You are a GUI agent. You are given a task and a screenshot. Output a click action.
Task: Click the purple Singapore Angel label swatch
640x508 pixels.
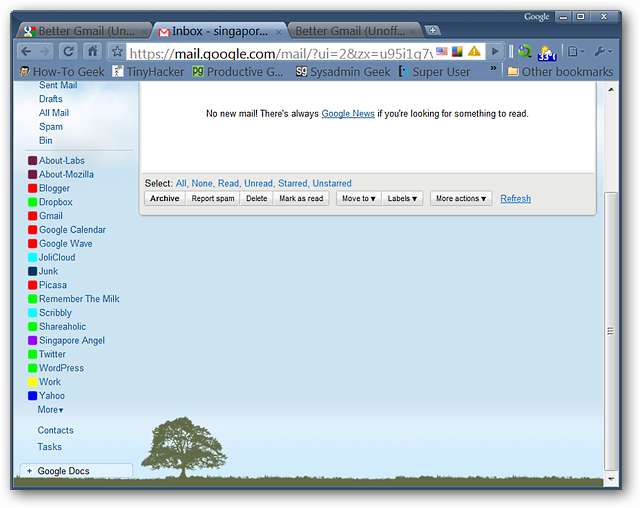click(32, 341)
